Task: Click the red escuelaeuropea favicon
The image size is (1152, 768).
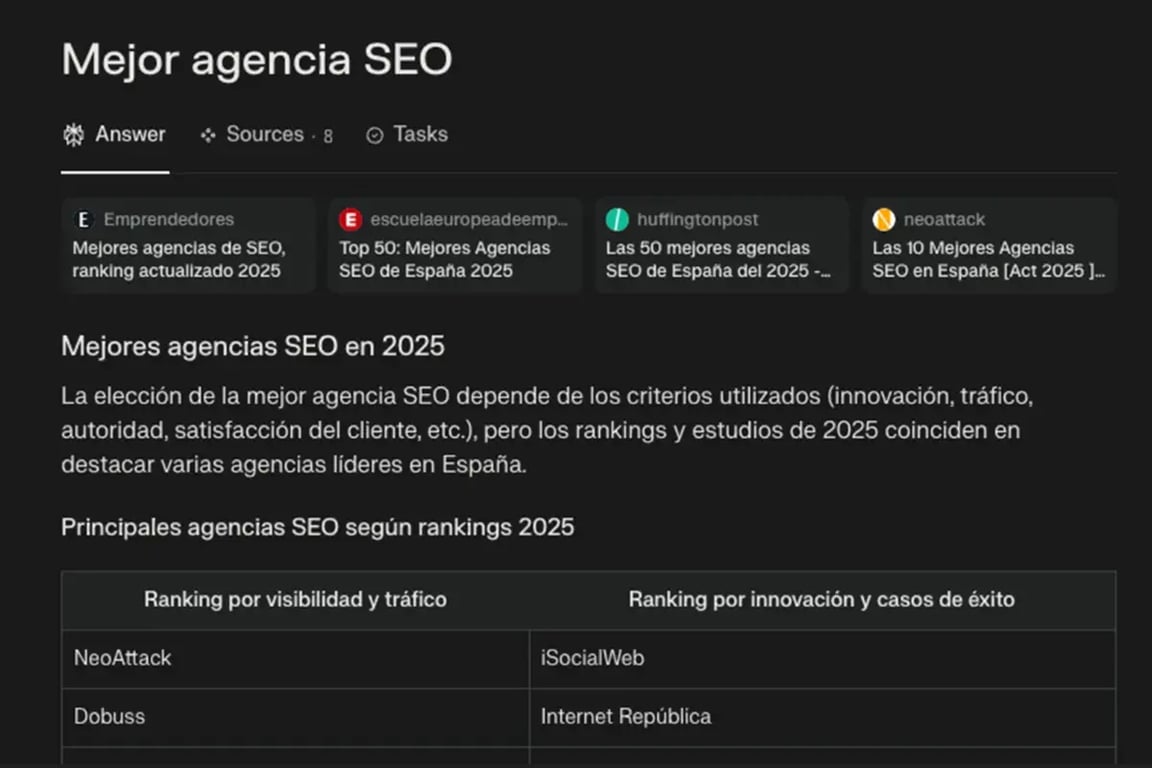Action: tap(350, 219)
